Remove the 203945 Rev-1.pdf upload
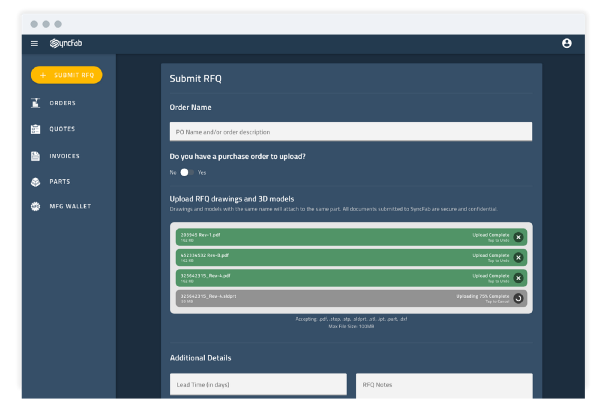 [518, 237]
